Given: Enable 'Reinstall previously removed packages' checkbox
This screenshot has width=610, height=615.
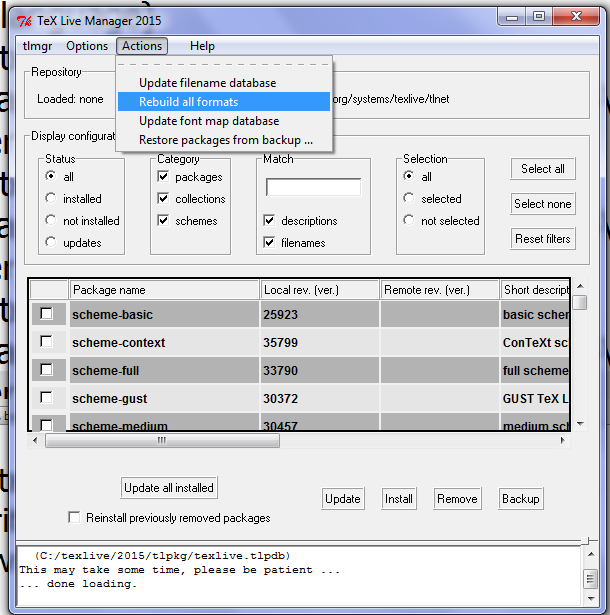Looking at the screenshot, I should click(x=74, y=518).
